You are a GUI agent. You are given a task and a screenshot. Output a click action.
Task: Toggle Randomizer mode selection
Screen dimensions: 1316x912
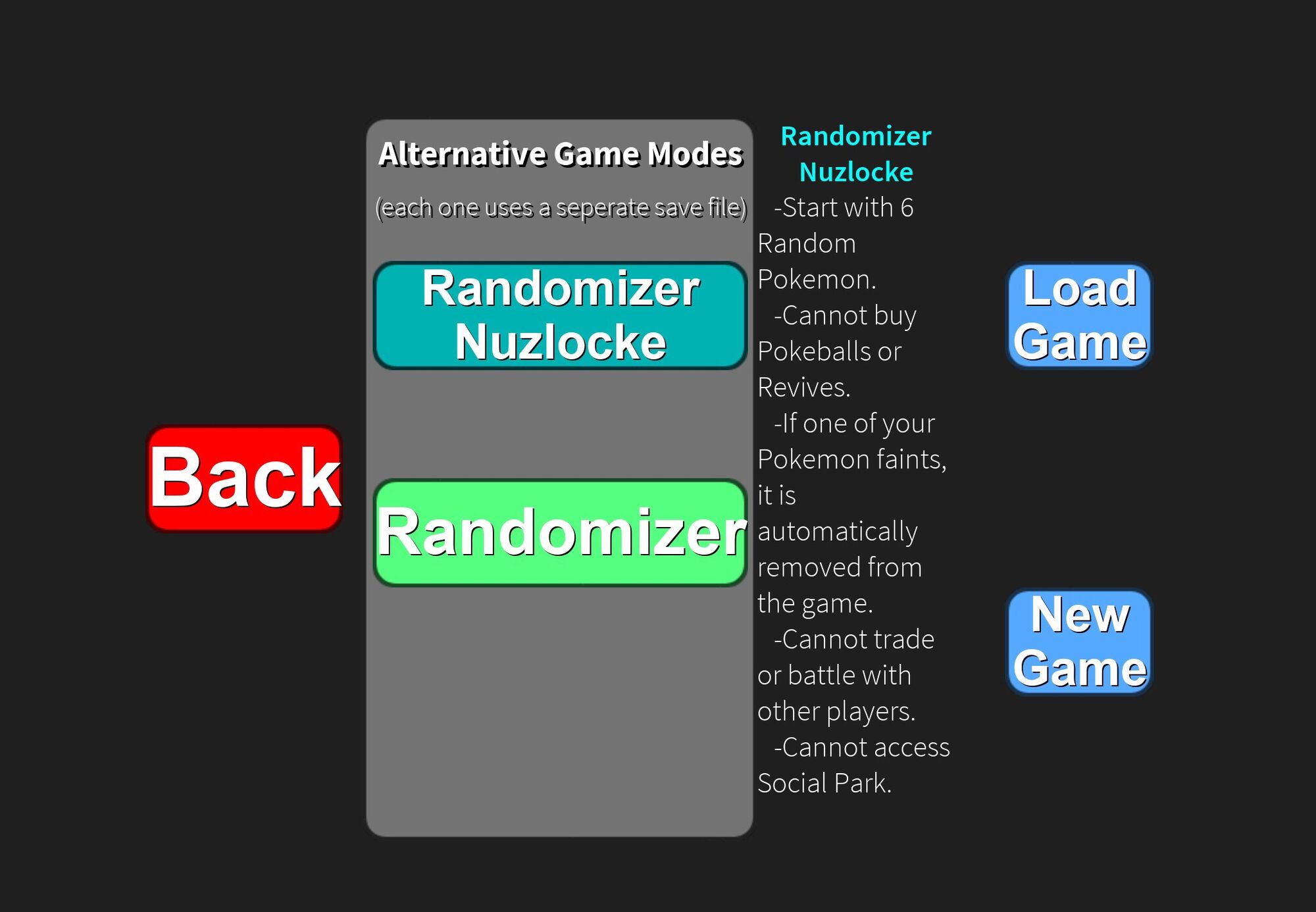click(x=561, y=530)
